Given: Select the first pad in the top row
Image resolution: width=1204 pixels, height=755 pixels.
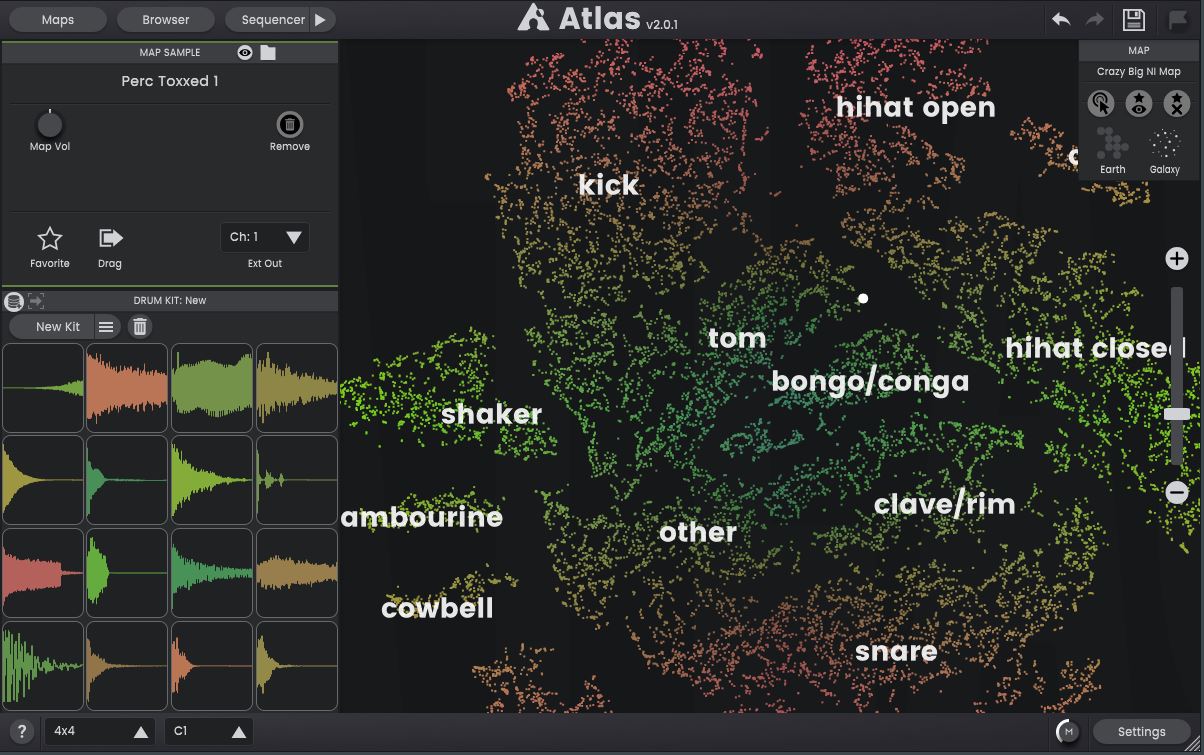Looking at the screenshot, I should 43,388.
